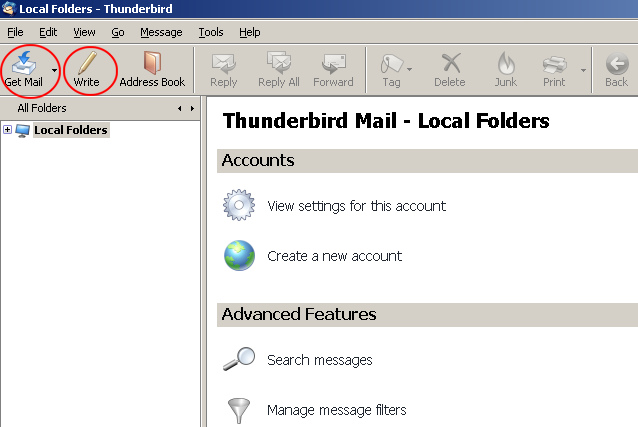Click the Tag toolbar icon
The image size is (638, 427).
tap(391, 64)
